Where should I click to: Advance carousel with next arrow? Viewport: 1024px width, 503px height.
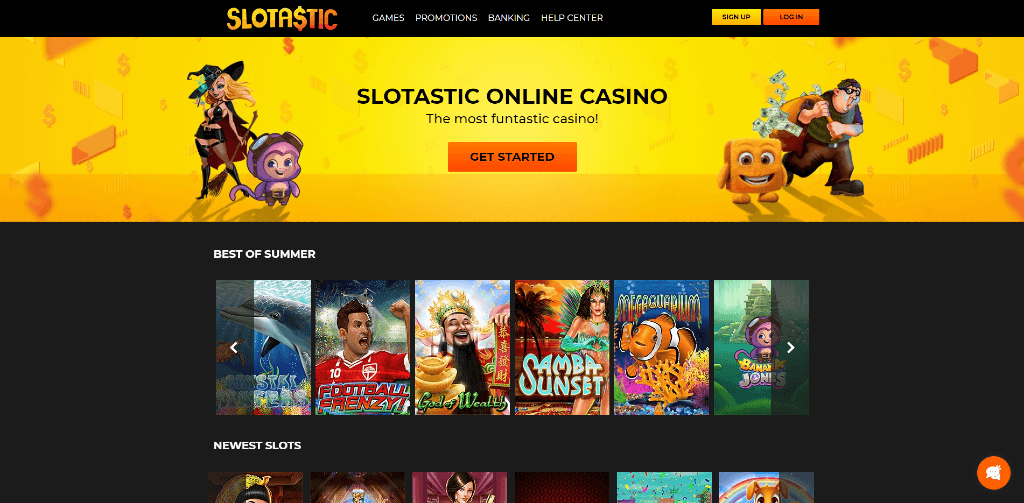pyautogui.click(x=790, y=348)
